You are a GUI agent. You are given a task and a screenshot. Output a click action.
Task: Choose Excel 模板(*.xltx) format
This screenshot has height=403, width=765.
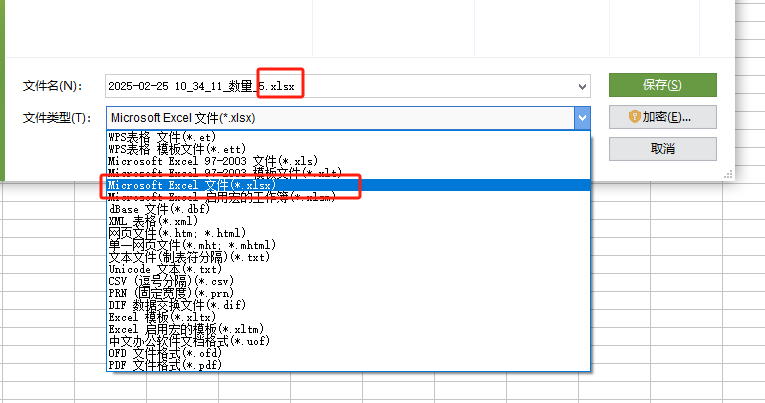click(x=348, y=317)
